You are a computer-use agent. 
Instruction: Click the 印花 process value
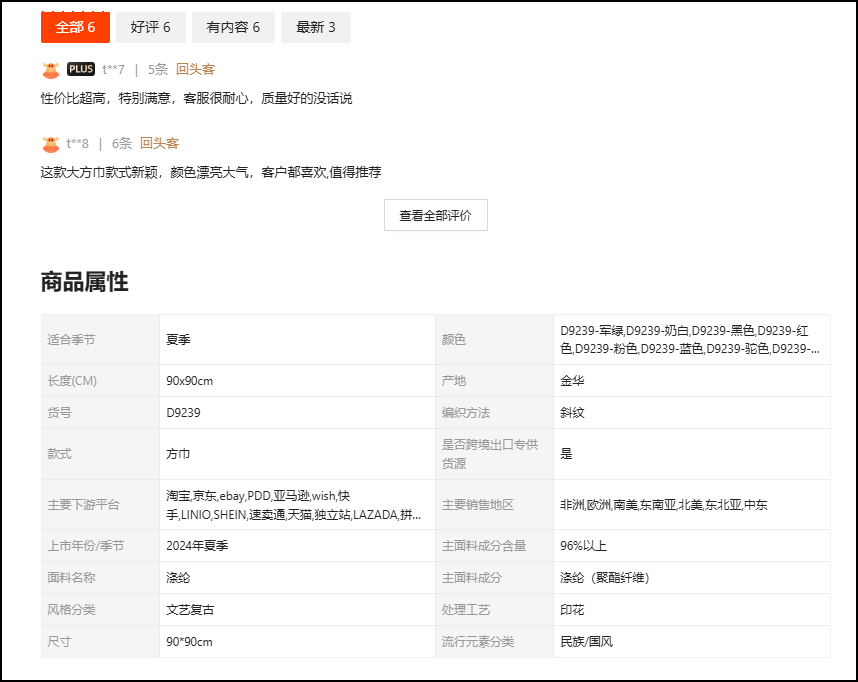click(x=572, y=609)
